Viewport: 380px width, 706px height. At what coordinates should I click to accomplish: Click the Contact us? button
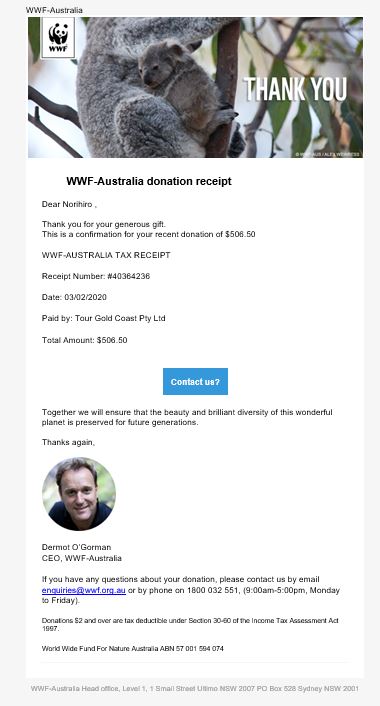point(195,381)
